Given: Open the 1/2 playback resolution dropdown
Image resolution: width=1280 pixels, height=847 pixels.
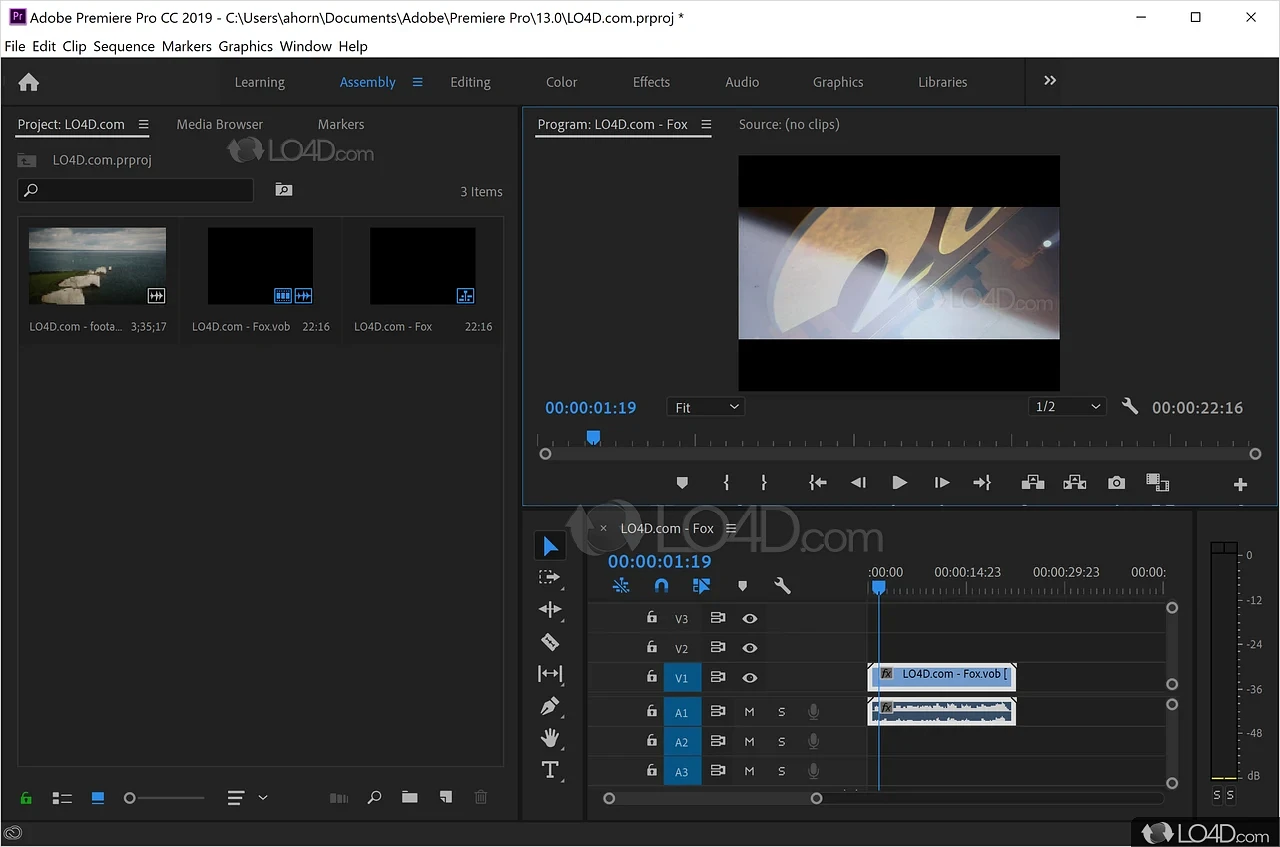Looking at the screenshot, I should 1066,406.
